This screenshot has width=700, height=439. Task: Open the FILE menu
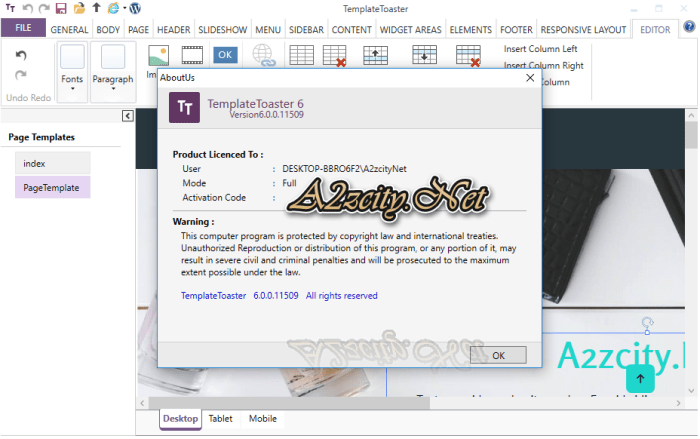point(23,28)
